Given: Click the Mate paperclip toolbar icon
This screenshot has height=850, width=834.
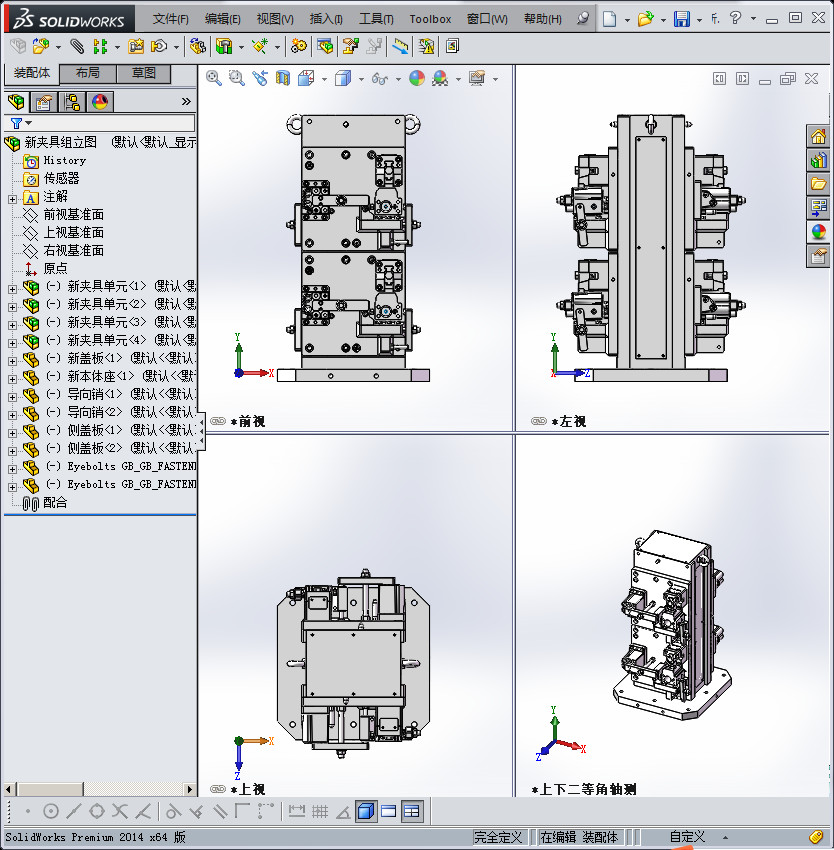Looking at the screenshot, I should [77, 47].
